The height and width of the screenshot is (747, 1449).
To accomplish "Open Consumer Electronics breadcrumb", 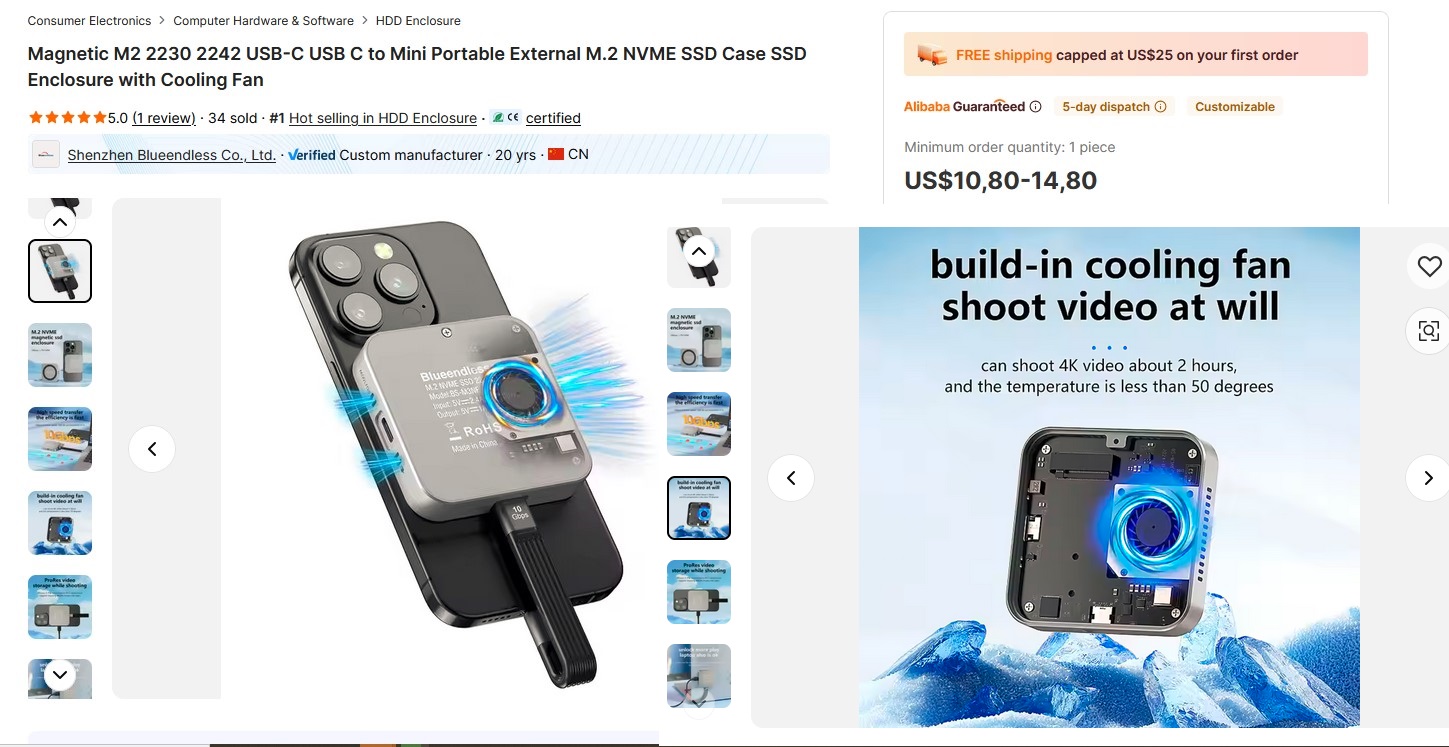I will pos(89,20).
